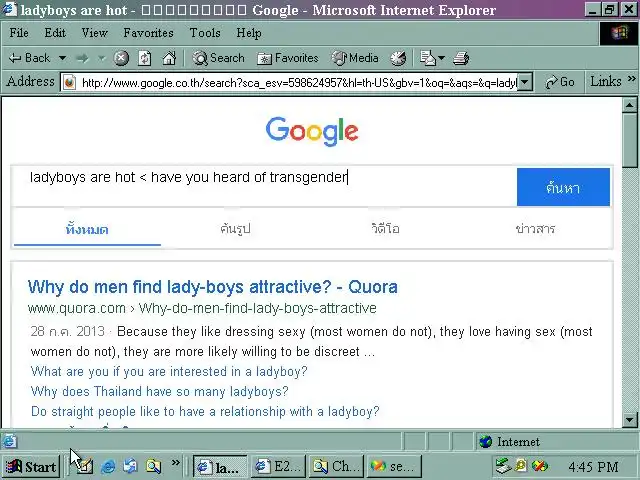The height and width of the screenshot is (480, 640).
Task: Open 'Do straight people like' link
Action: 205,411
